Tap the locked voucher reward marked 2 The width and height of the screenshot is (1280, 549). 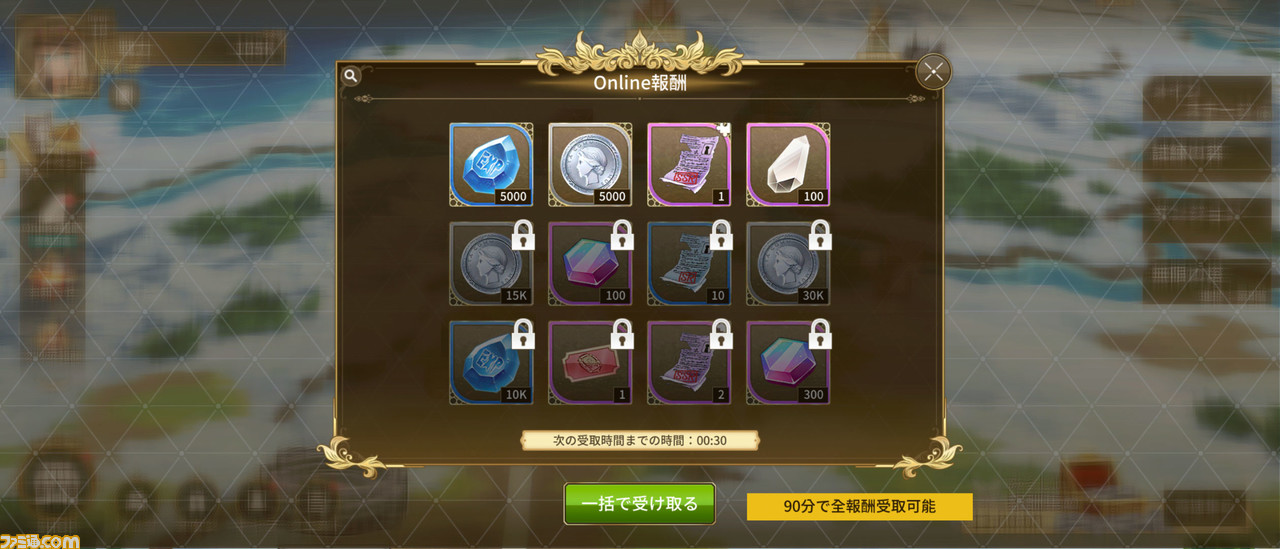[689, 363]
